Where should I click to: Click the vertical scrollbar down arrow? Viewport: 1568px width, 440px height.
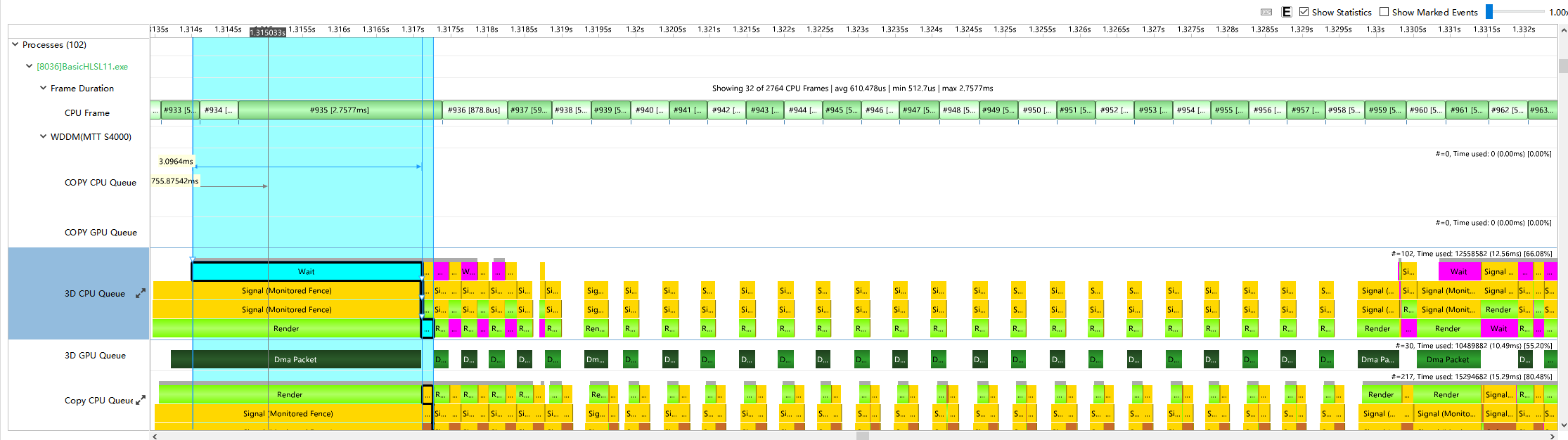pos(1563,425)
